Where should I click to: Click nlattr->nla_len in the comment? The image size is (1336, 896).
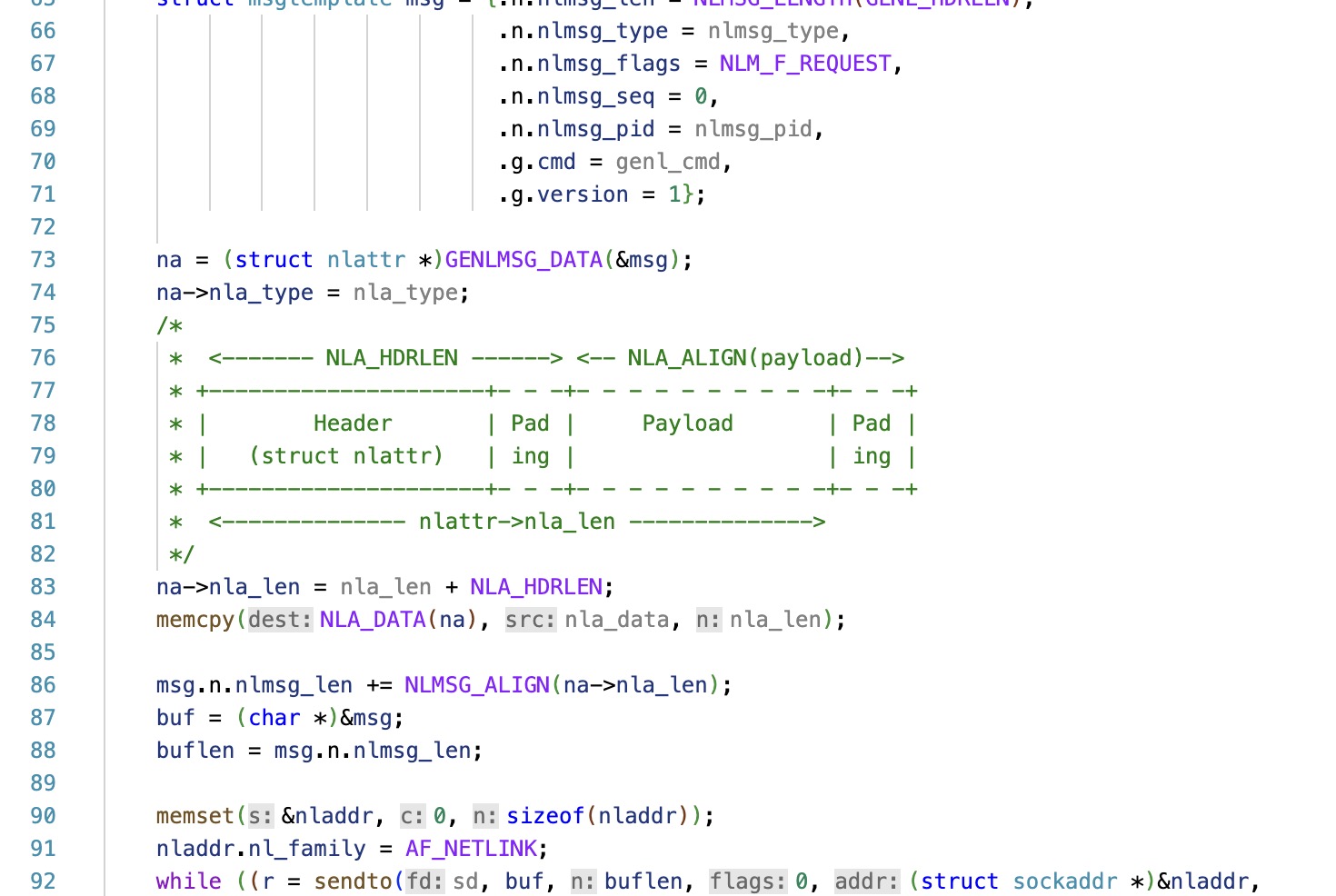pos(517,522)
